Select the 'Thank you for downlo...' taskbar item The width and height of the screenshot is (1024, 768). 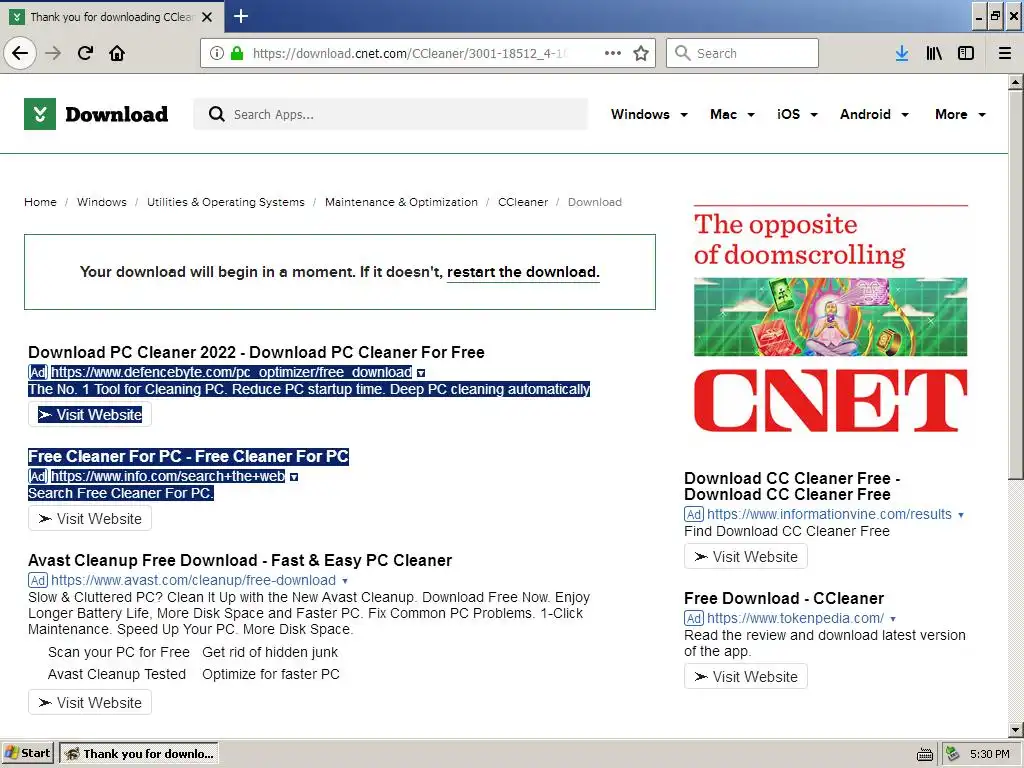[139, 754]
